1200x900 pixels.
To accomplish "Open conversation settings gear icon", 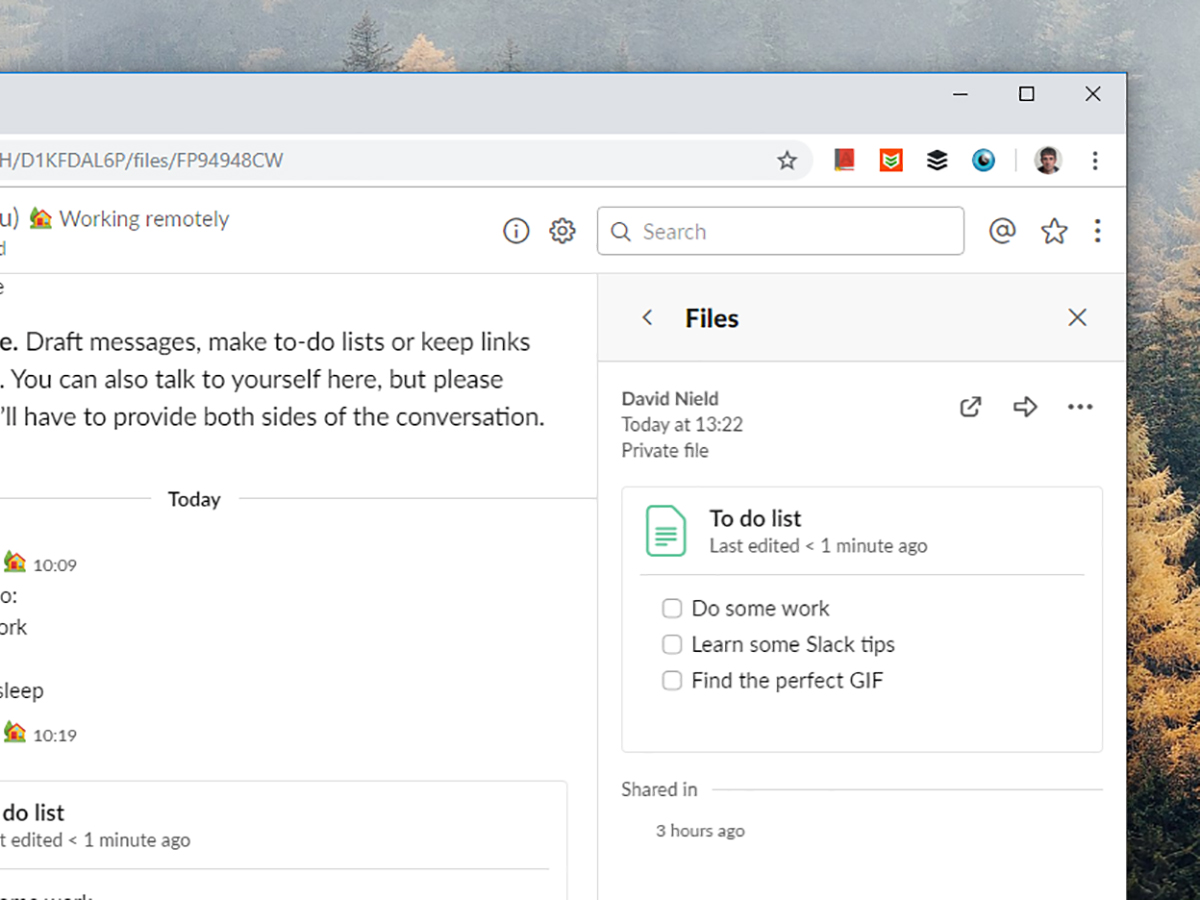I will click(x=562, y=232).
